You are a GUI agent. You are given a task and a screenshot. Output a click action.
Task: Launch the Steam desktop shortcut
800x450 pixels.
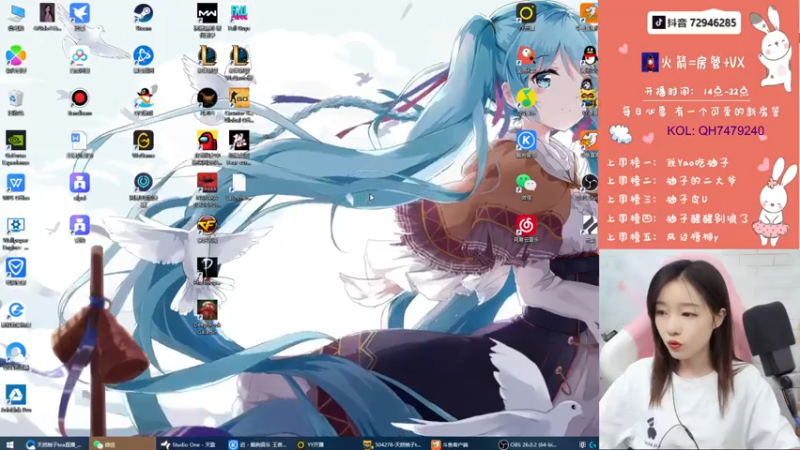(143, 14)
